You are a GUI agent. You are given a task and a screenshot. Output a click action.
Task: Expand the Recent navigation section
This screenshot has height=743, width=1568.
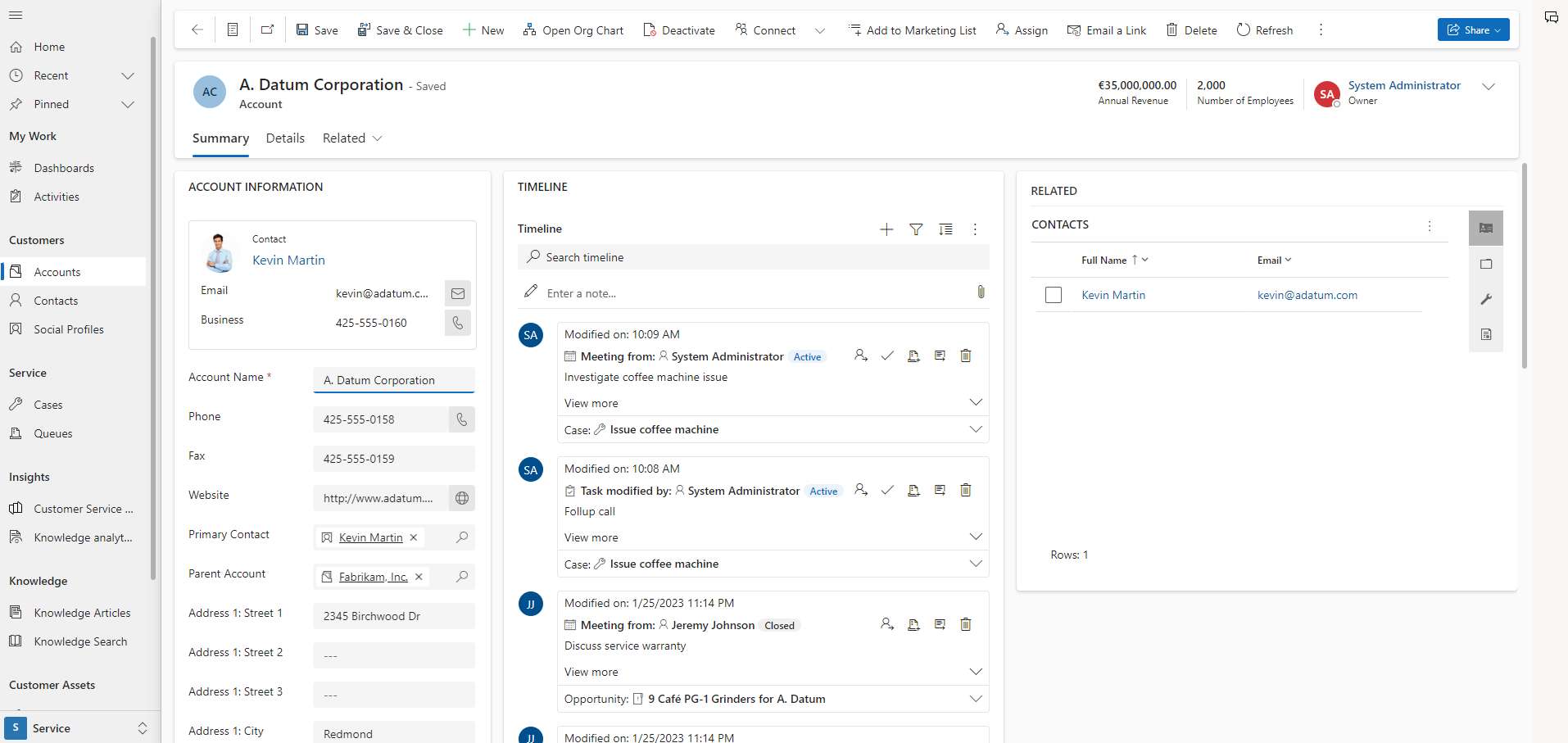click(128, 75)
